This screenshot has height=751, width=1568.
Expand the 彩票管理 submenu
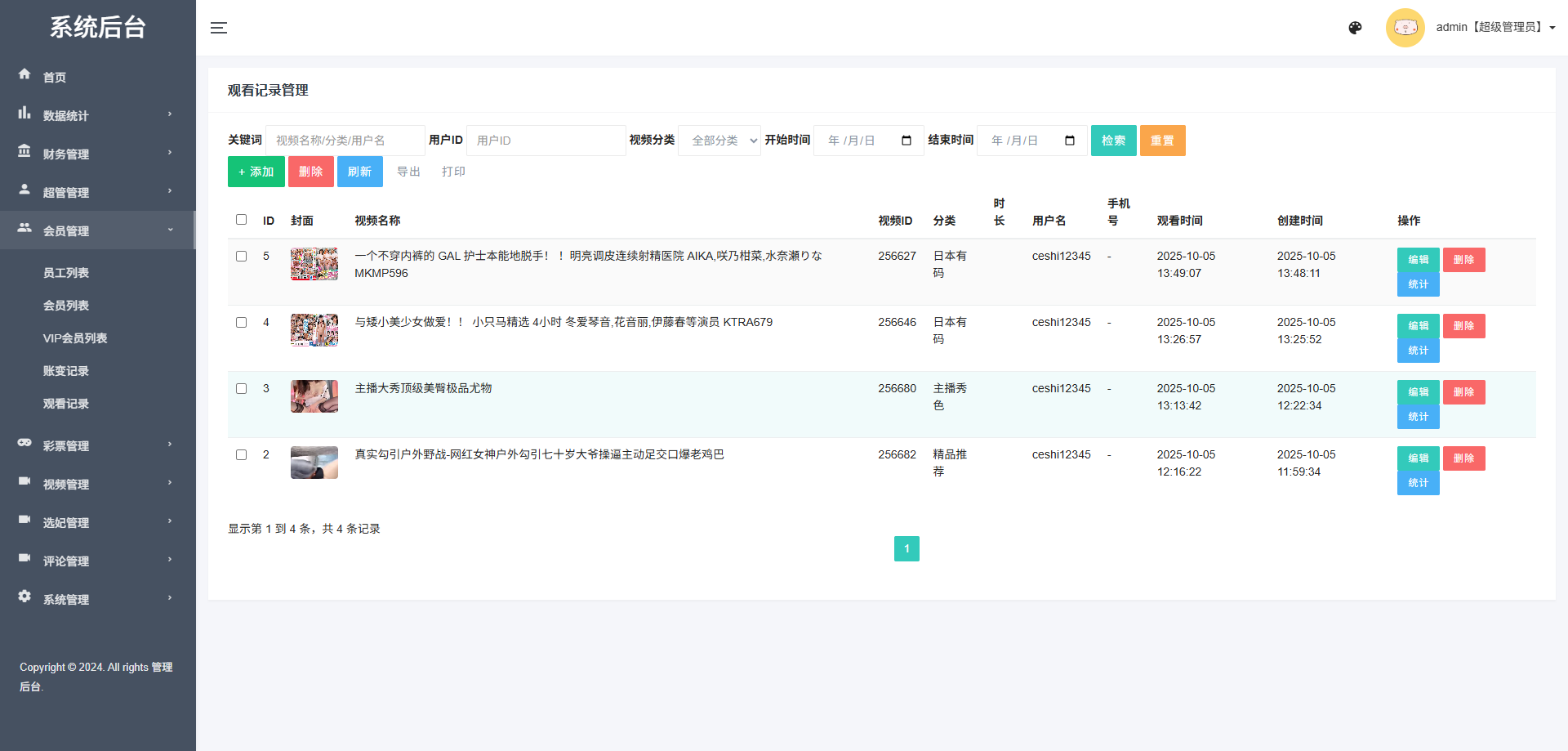click(65, 445)
